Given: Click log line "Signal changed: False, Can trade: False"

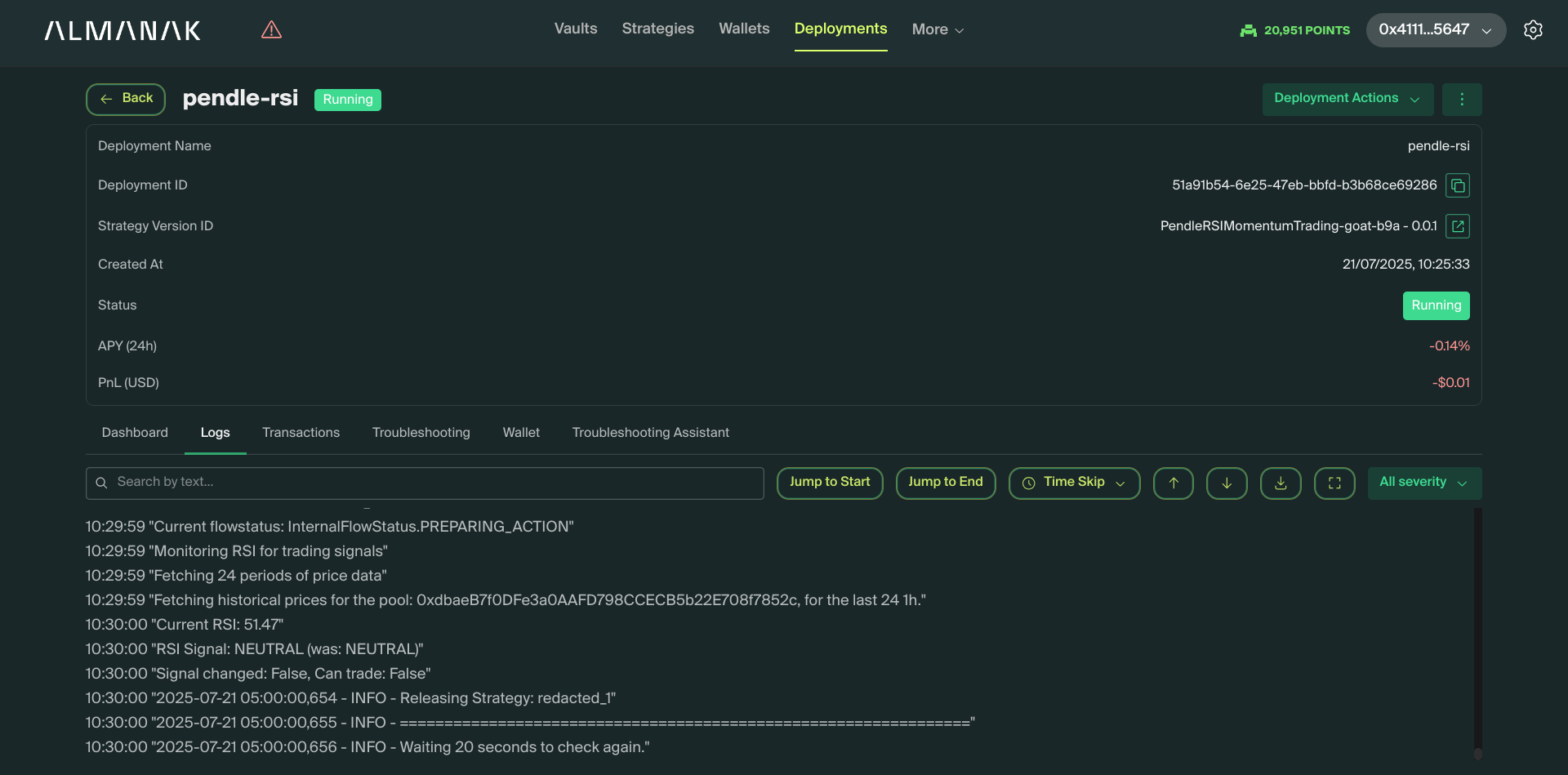Looking at the screenshot, I should [258, 674].
